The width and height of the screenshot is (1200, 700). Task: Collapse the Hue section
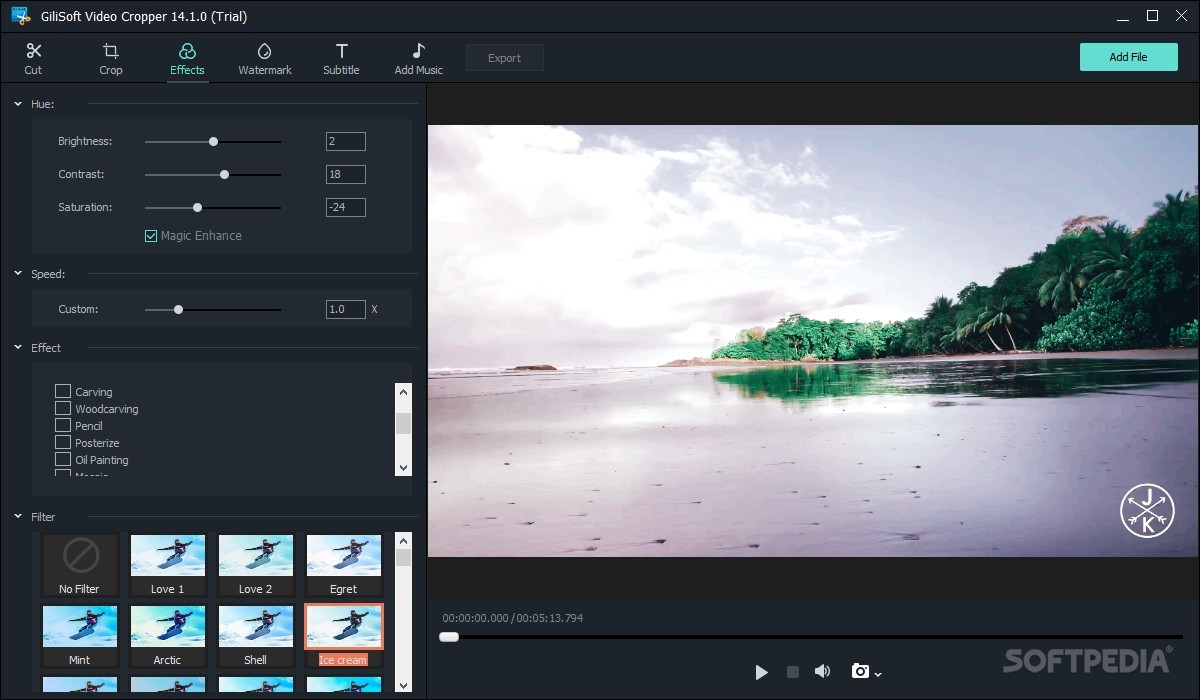tap(16, 103)
